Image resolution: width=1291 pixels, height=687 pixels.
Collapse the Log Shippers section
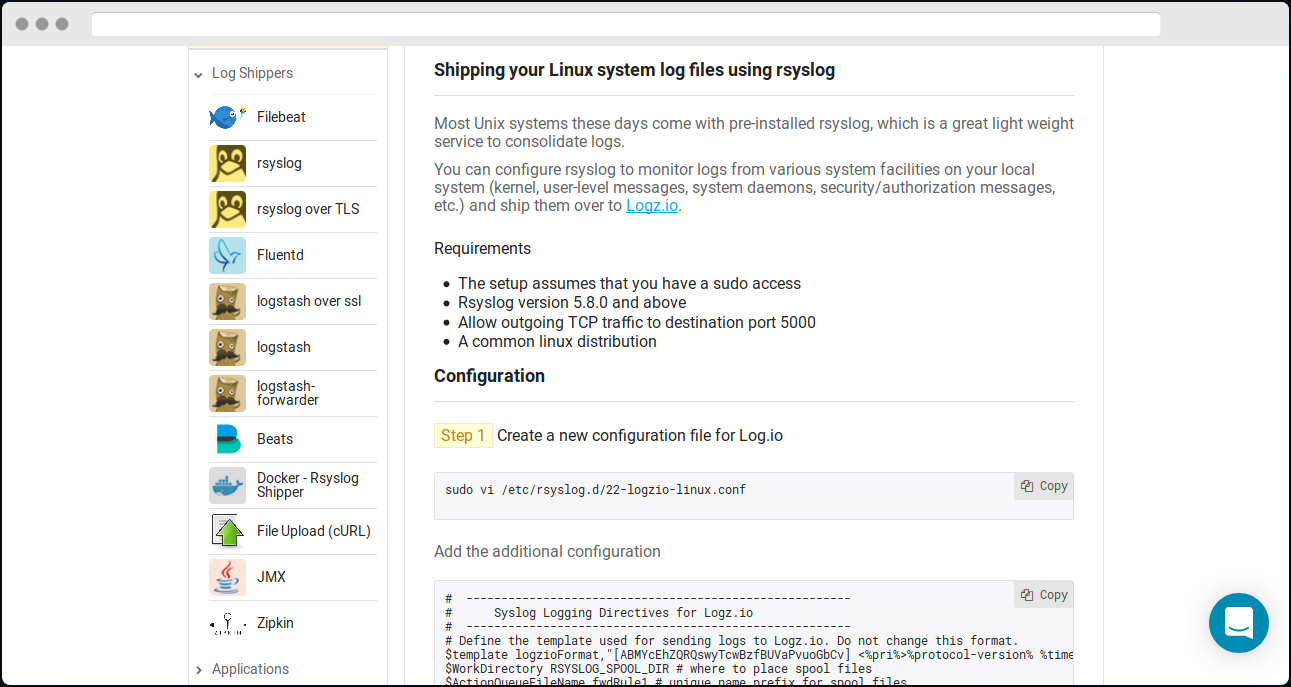click(x=243, y=73)
